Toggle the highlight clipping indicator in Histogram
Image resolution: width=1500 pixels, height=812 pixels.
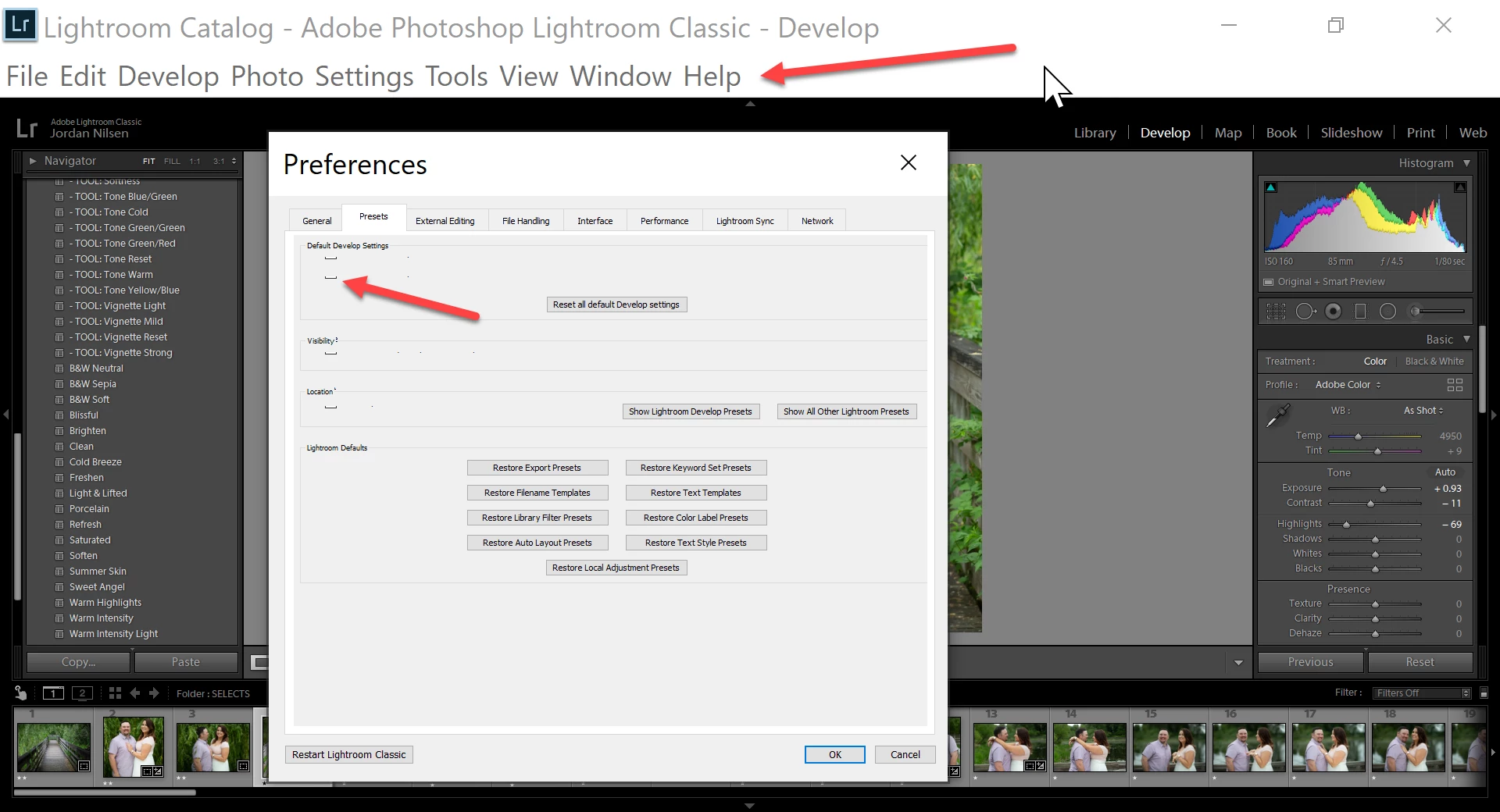pos(1459,187)
